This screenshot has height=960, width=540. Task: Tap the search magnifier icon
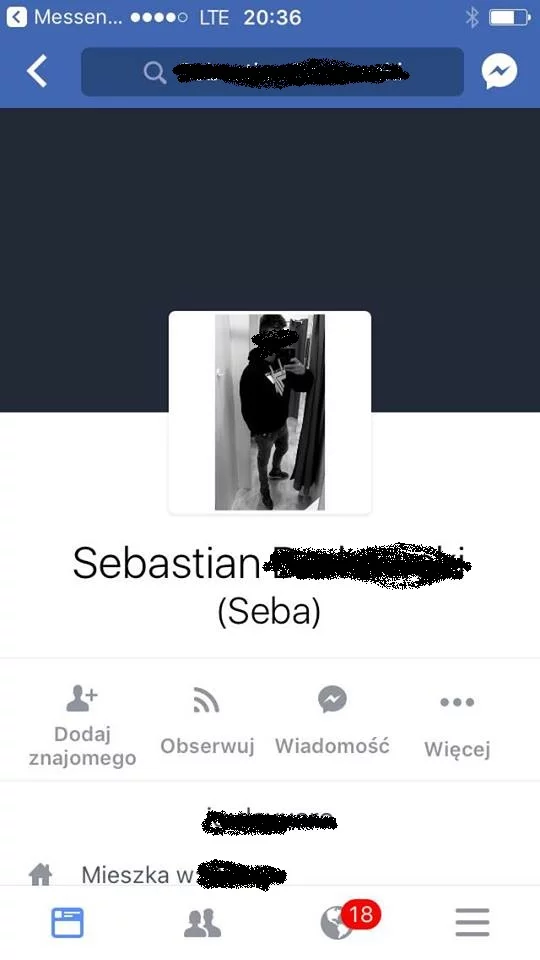(x=155, y=73)
